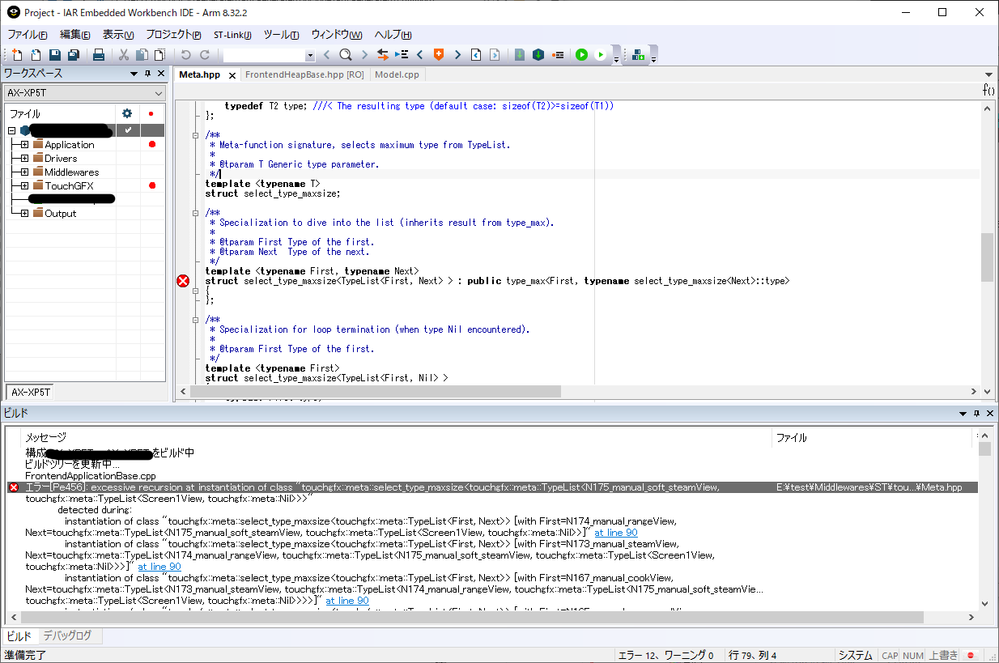Screen dimensions: 999x663
Task: Click the Paste toolbar icon
Action: pos(159,55)
